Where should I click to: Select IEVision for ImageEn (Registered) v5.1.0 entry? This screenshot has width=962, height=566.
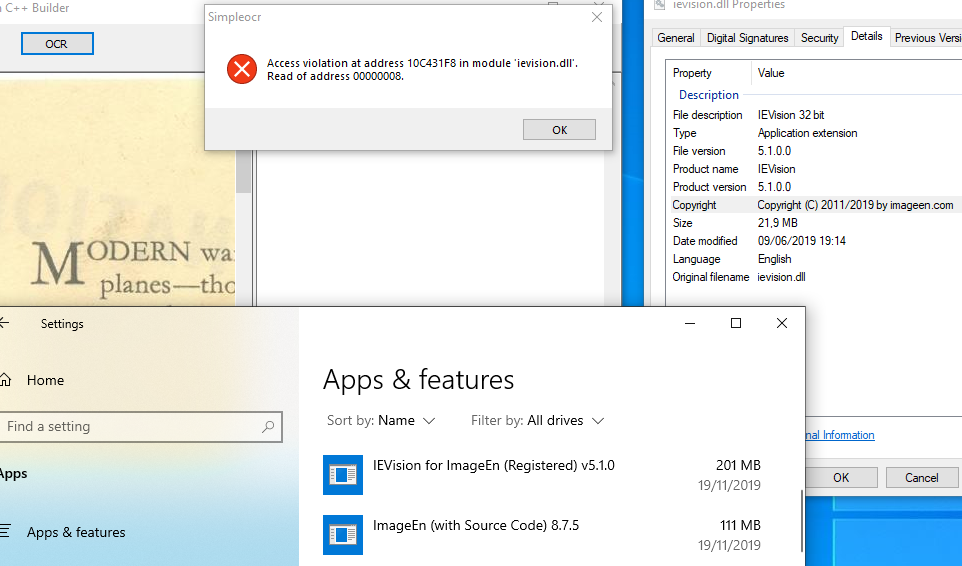[x=542, y=475]
